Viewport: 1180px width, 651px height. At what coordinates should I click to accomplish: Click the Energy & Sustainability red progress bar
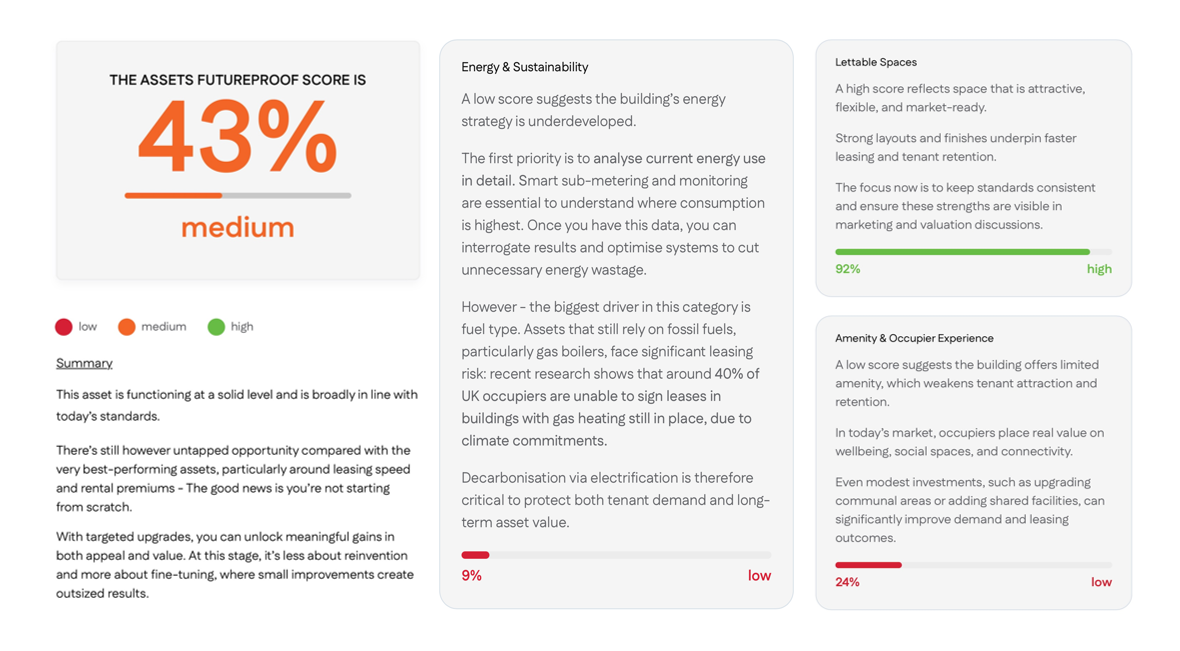(x=616, y=555)
